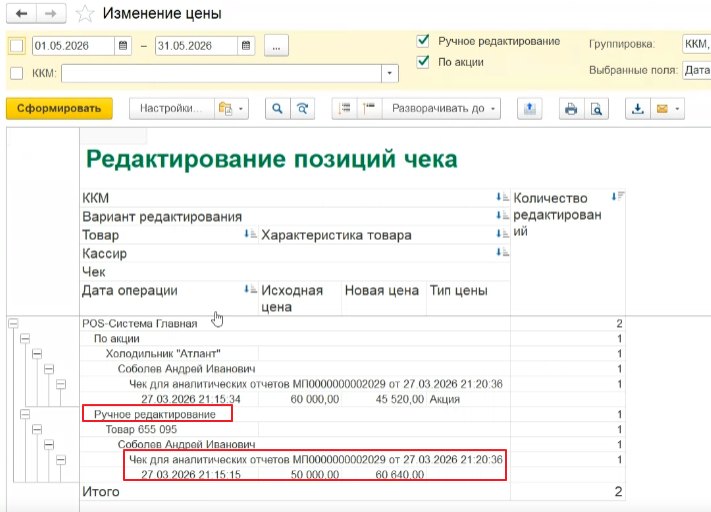The image size is (711, 512).
Task: Sort by Характеристика товара sort icon
Action: (x=502, y=234)
